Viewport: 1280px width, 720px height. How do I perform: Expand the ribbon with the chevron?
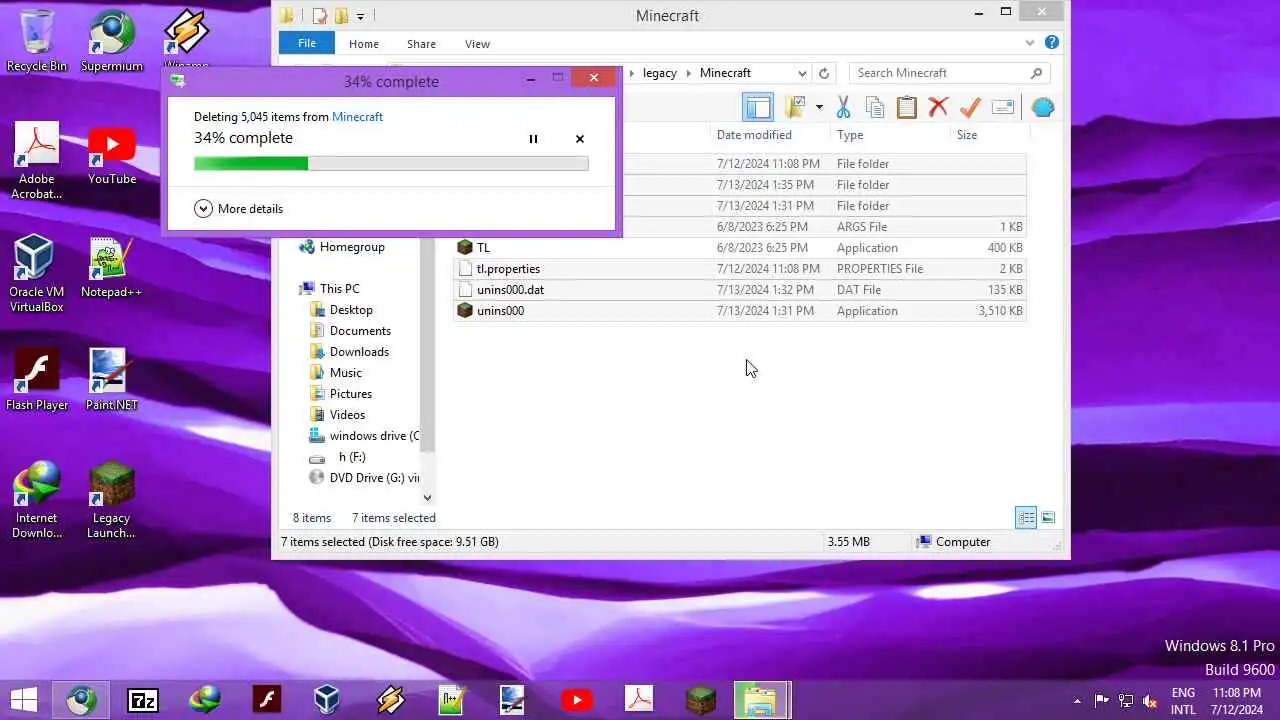coord(1030,43)
